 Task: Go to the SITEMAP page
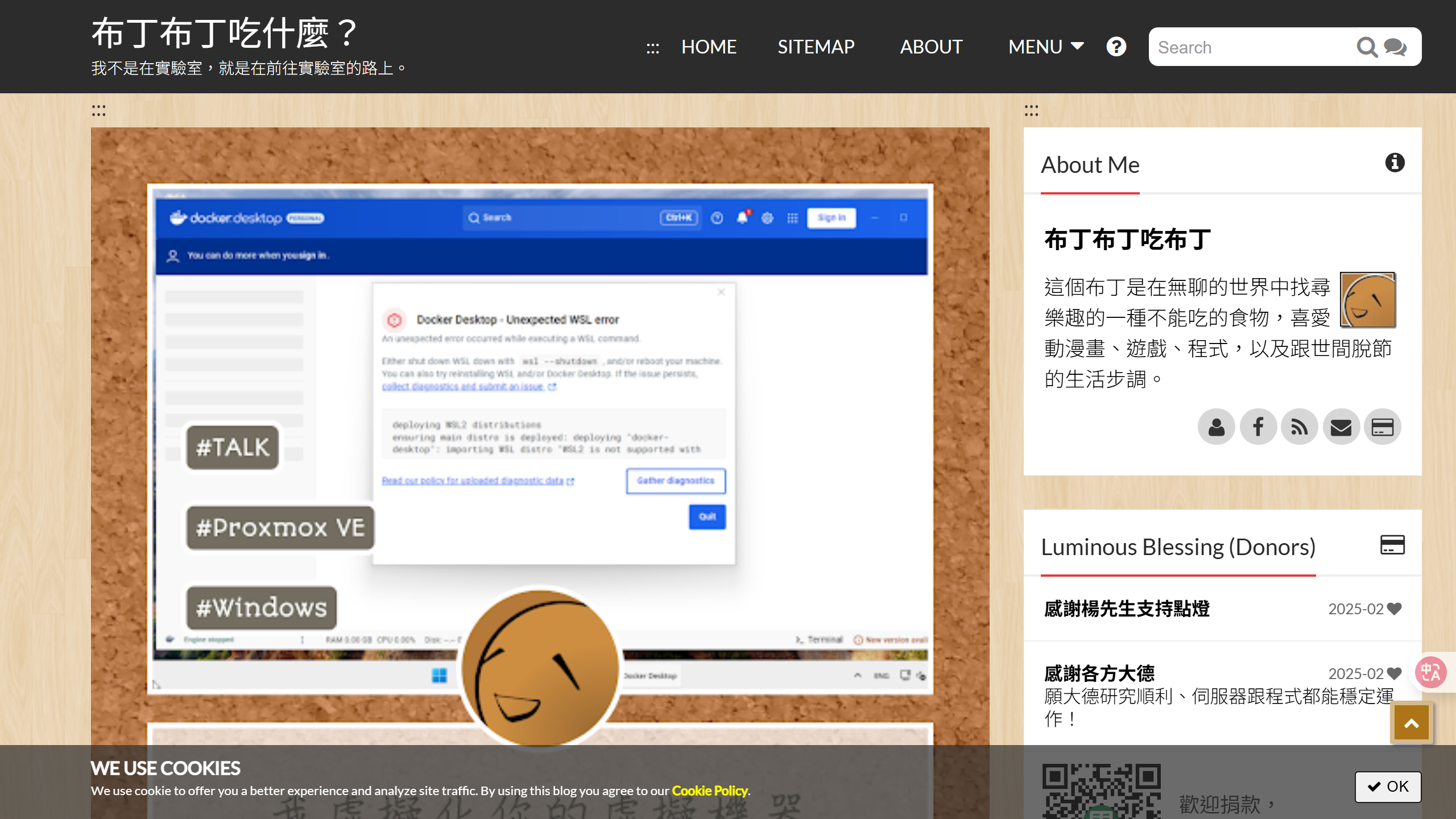pos(816,47)
